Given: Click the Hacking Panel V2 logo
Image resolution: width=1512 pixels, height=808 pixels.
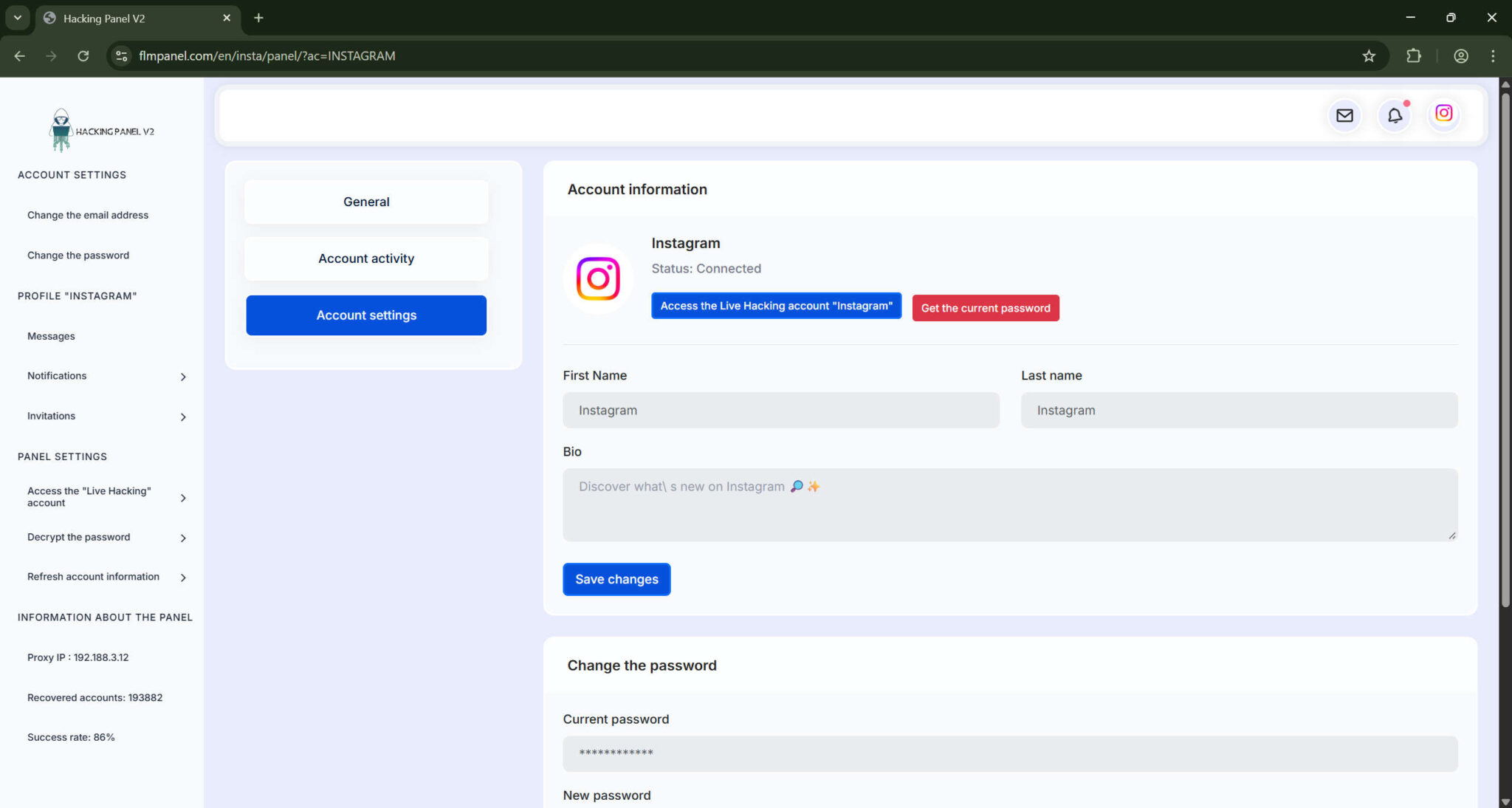Looking at the screenshot, I should [x=101, y=131].
